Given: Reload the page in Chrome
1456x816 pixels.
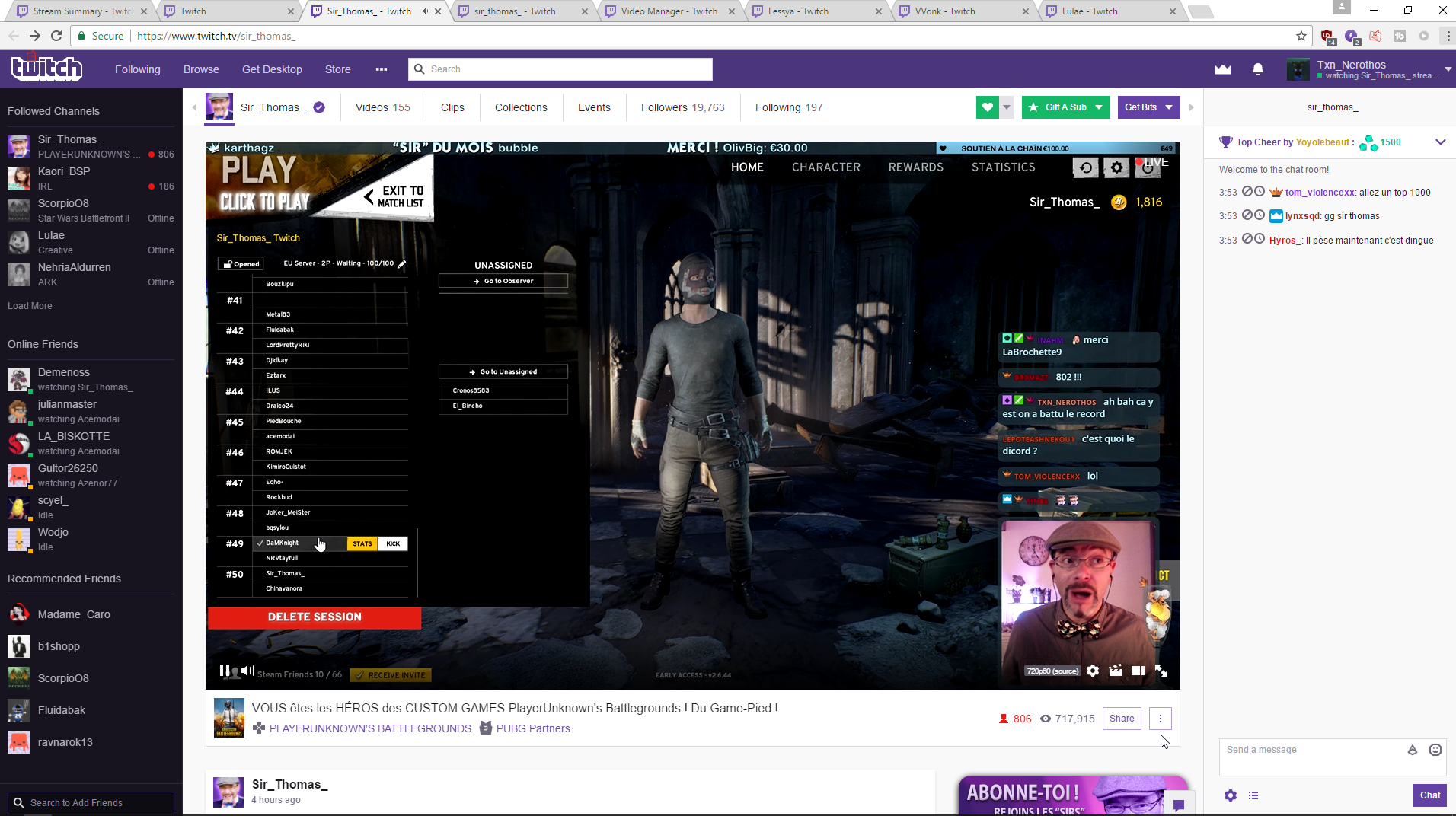Looking at the screenshot, I should 56,36.
